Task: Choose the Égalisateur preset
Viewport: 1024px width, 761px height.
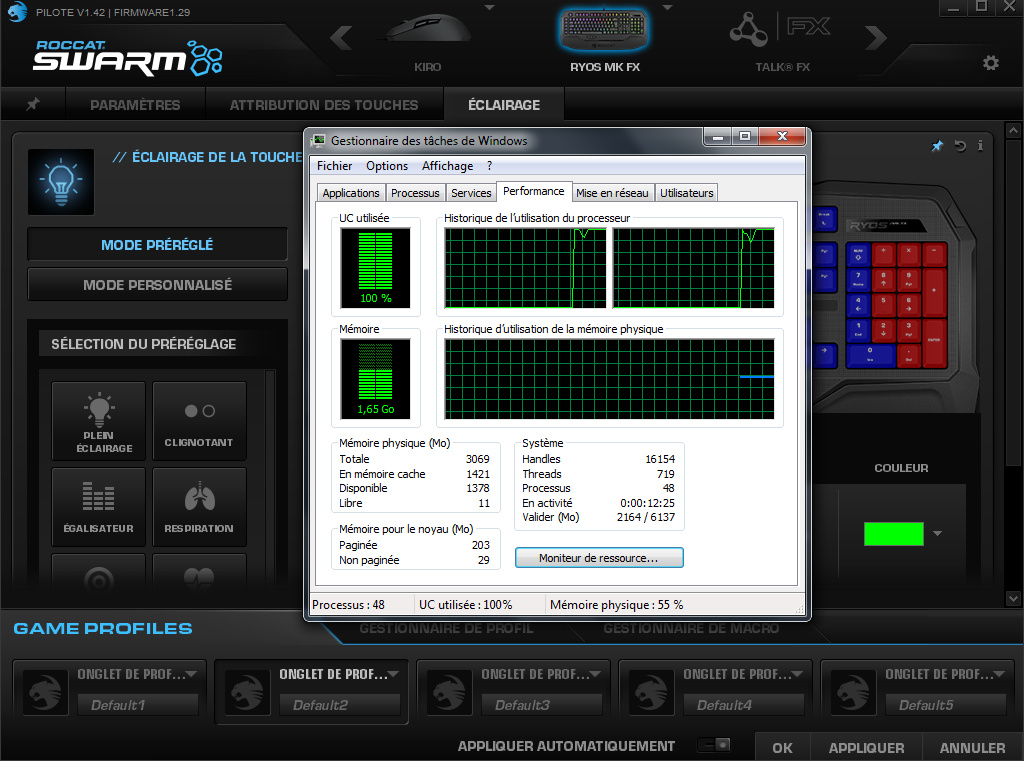Action: tap(99, 507)
